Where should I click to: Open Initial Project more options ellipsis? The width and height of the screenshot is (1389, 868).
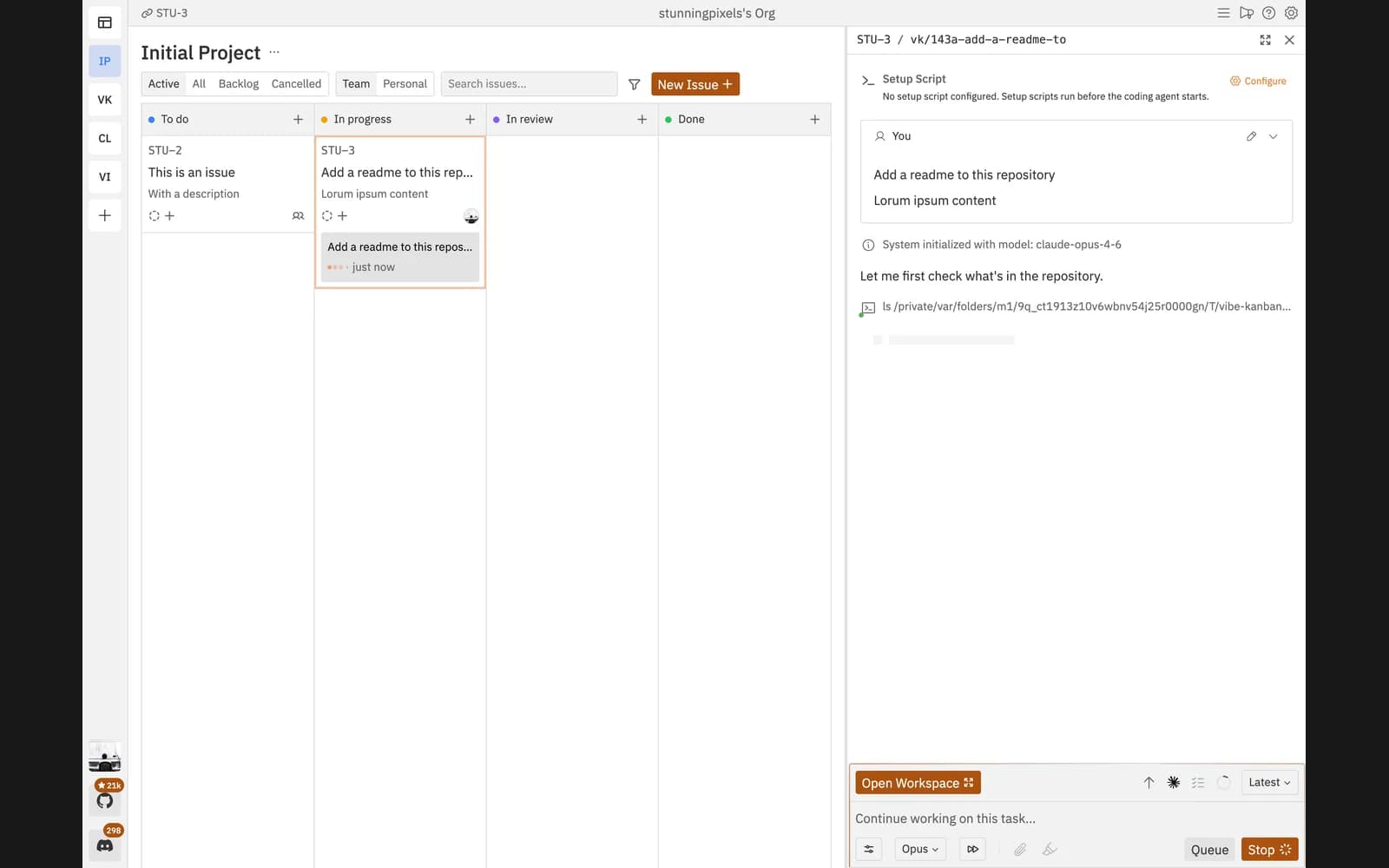coord(274,52)
